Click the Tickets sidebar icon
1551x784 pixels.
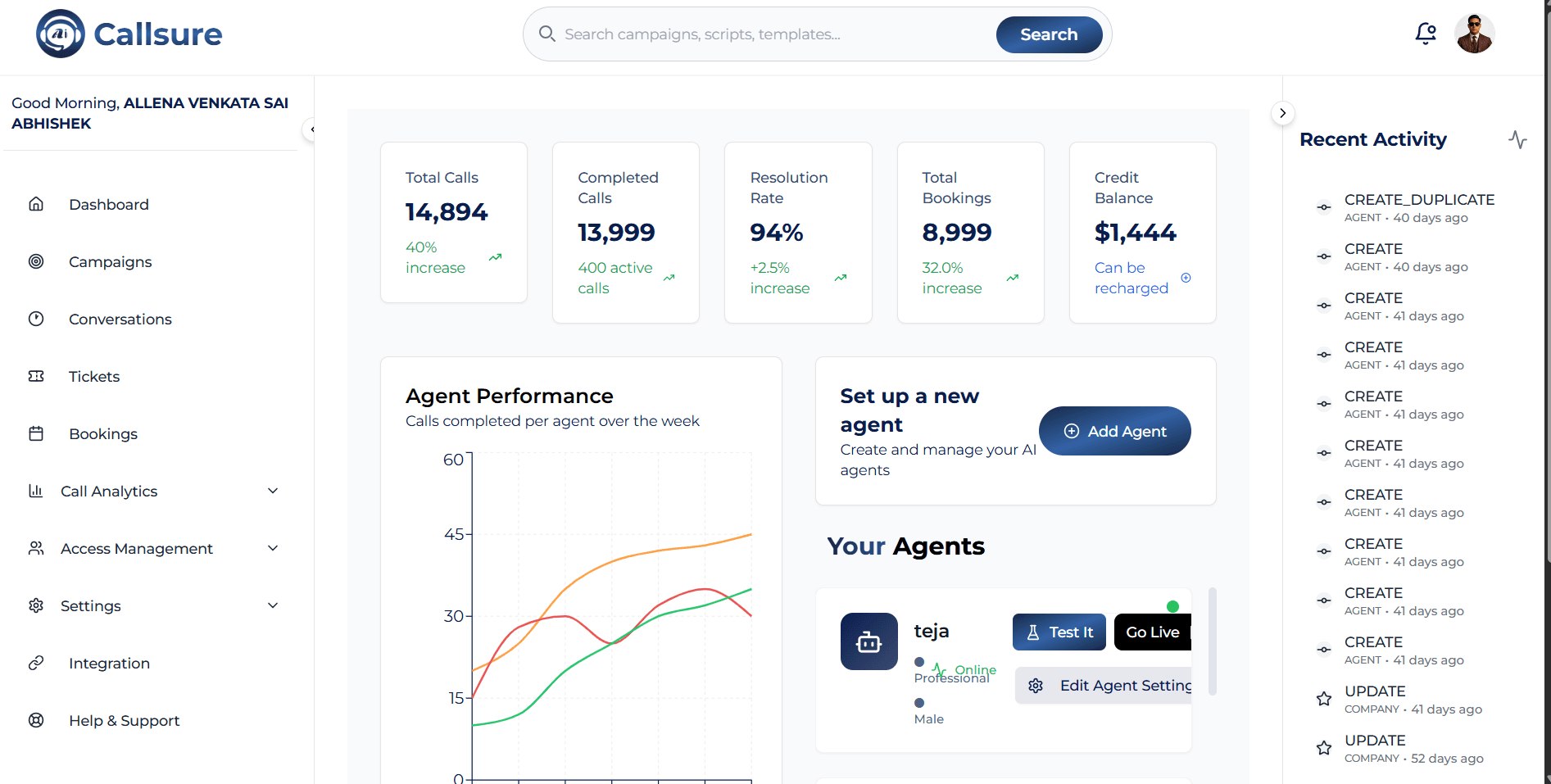click(x=36, y=376)
